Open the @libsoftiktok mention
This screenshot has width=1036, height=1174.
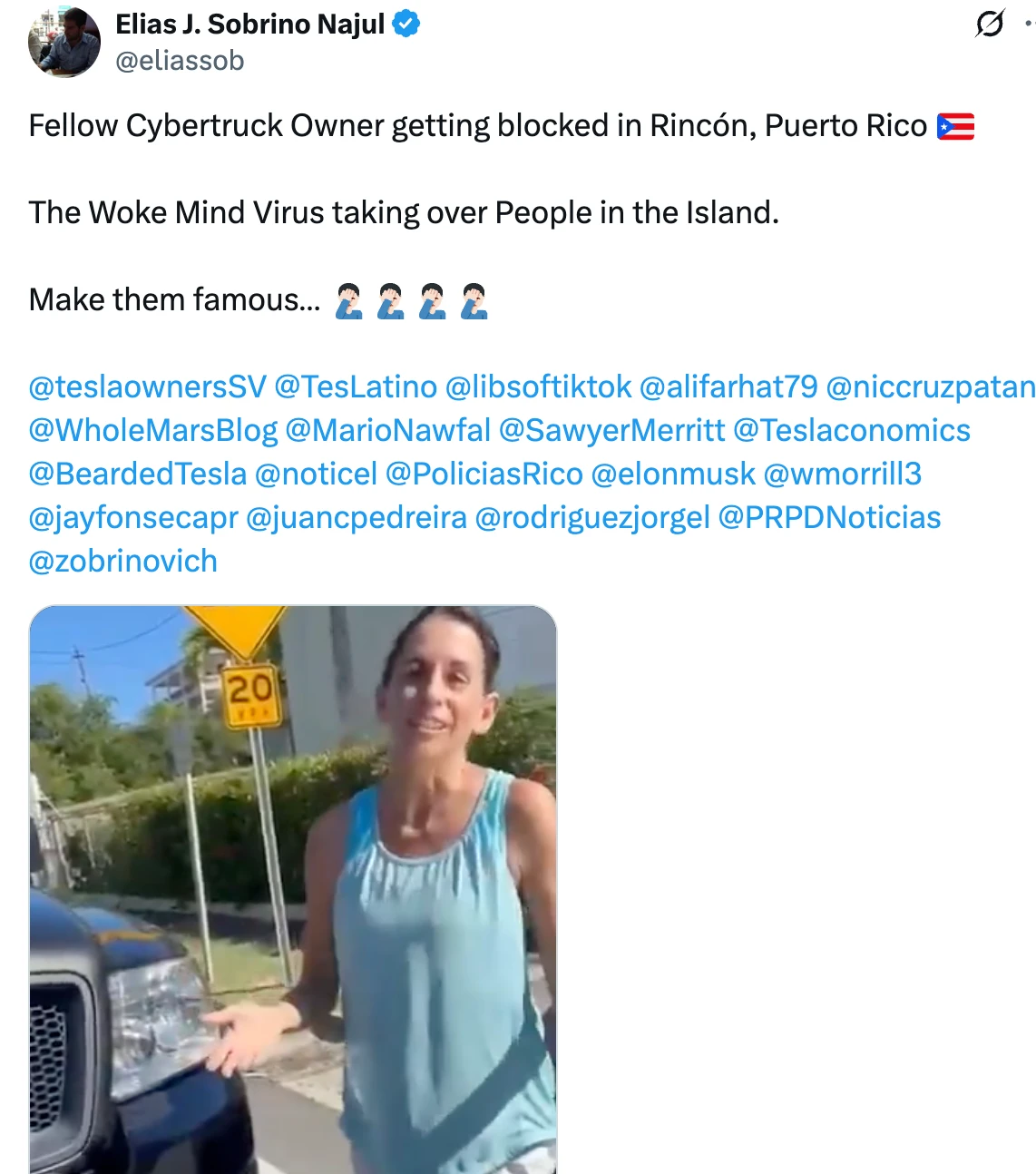coord(538,387)
